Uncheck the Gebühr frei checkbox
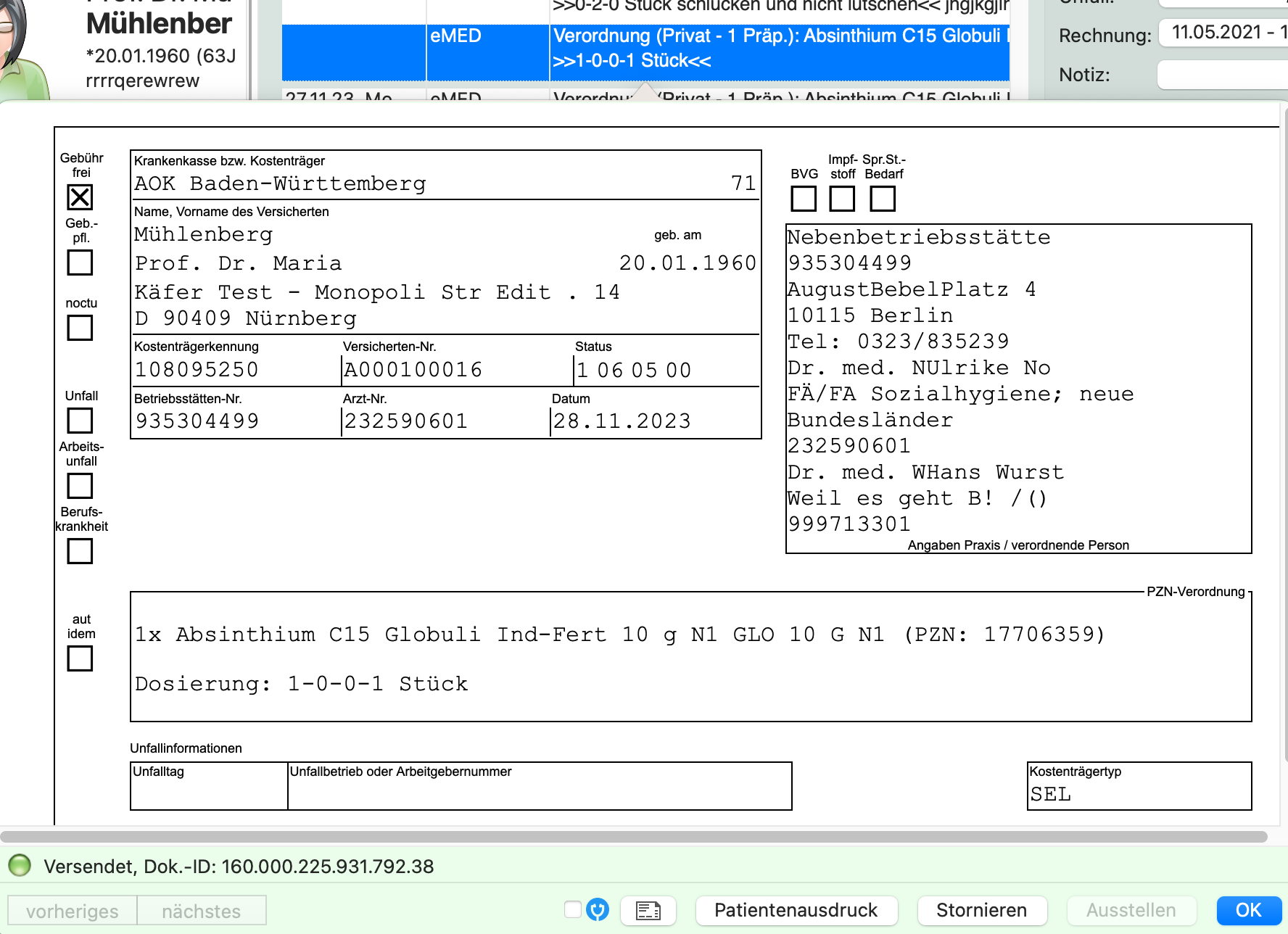The height and width of the screenshot is (934, 1288). (x=80, y=197)
